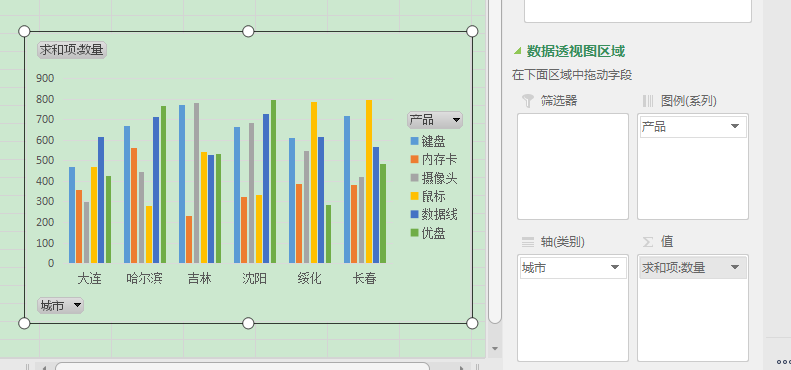Image resolution: width=791 pixels, height=370 pixels.
Task: Expand the 城市 dropdown in 轴(类别) area
Action: coord(615,268)
